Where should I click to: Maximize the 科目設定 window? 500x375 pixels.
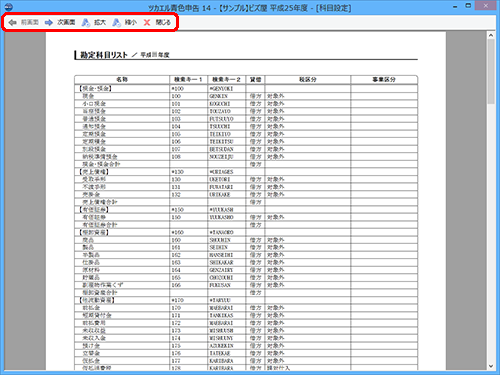(468, 6)
